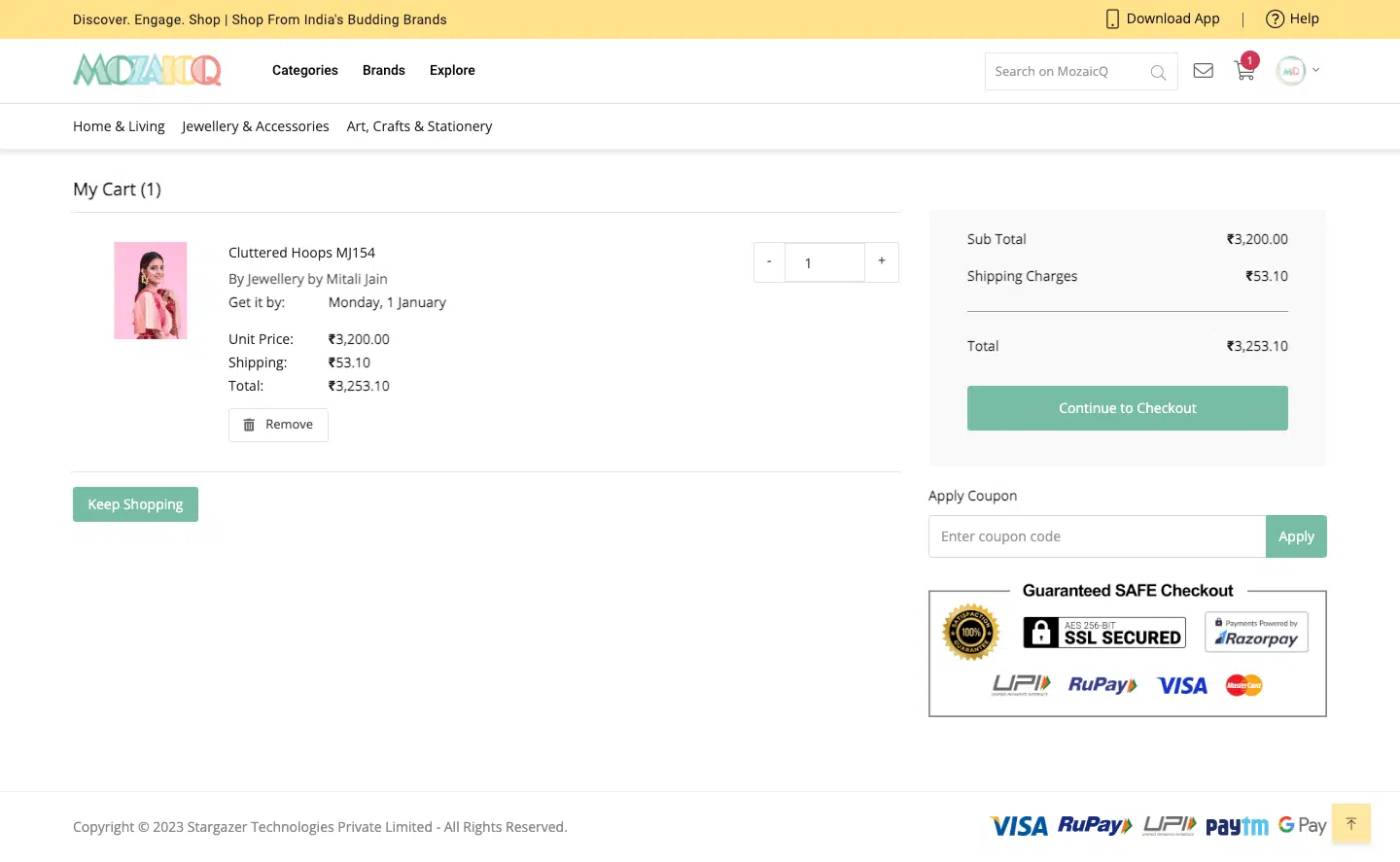Click the user profile avatar
The width and height of the screenshot is (1400, 862).
[1291, 71]
